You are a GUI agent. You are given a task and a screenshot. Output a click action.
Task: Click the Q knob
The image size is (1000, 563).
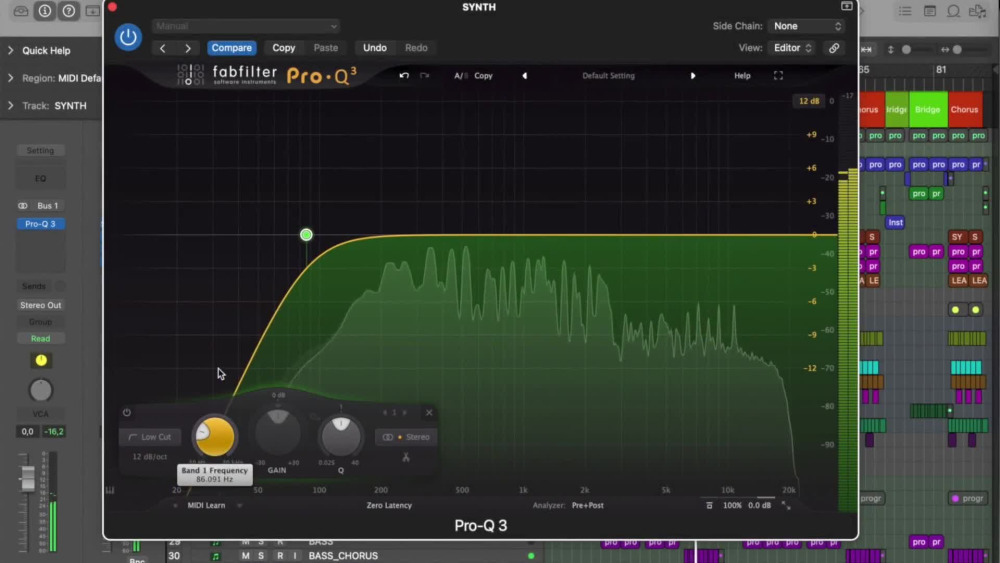tap(341, 436)
